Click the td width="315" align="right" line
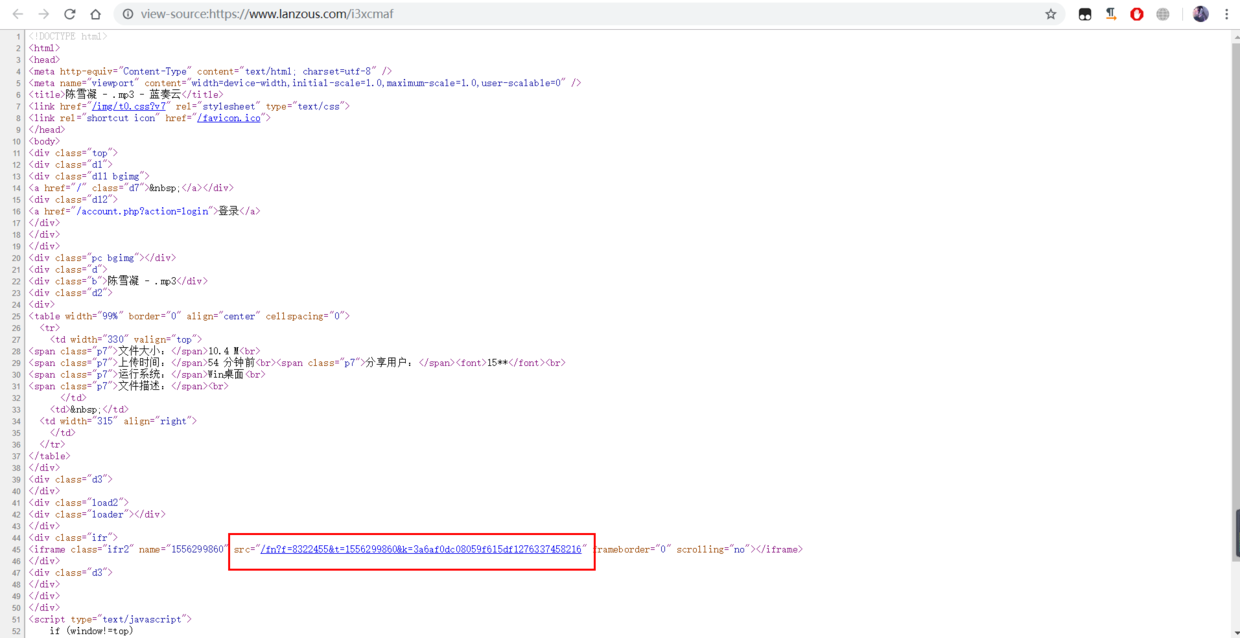The image size is (1240, 638). [119, 421]
